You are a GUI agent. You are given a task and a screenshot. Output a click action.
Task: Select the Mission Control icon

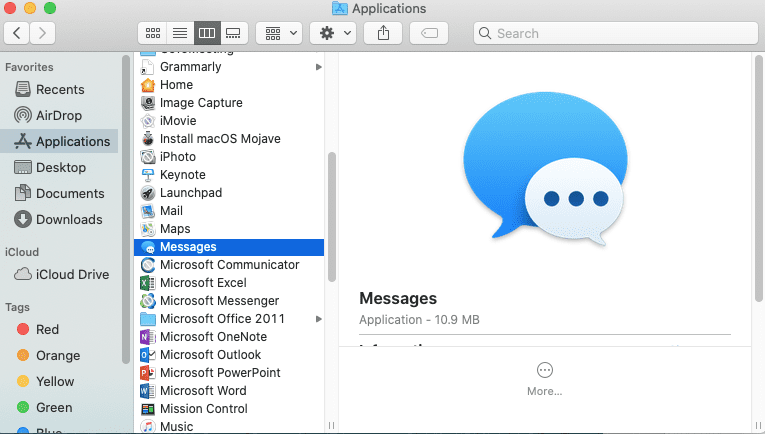[x=148, y=409]
